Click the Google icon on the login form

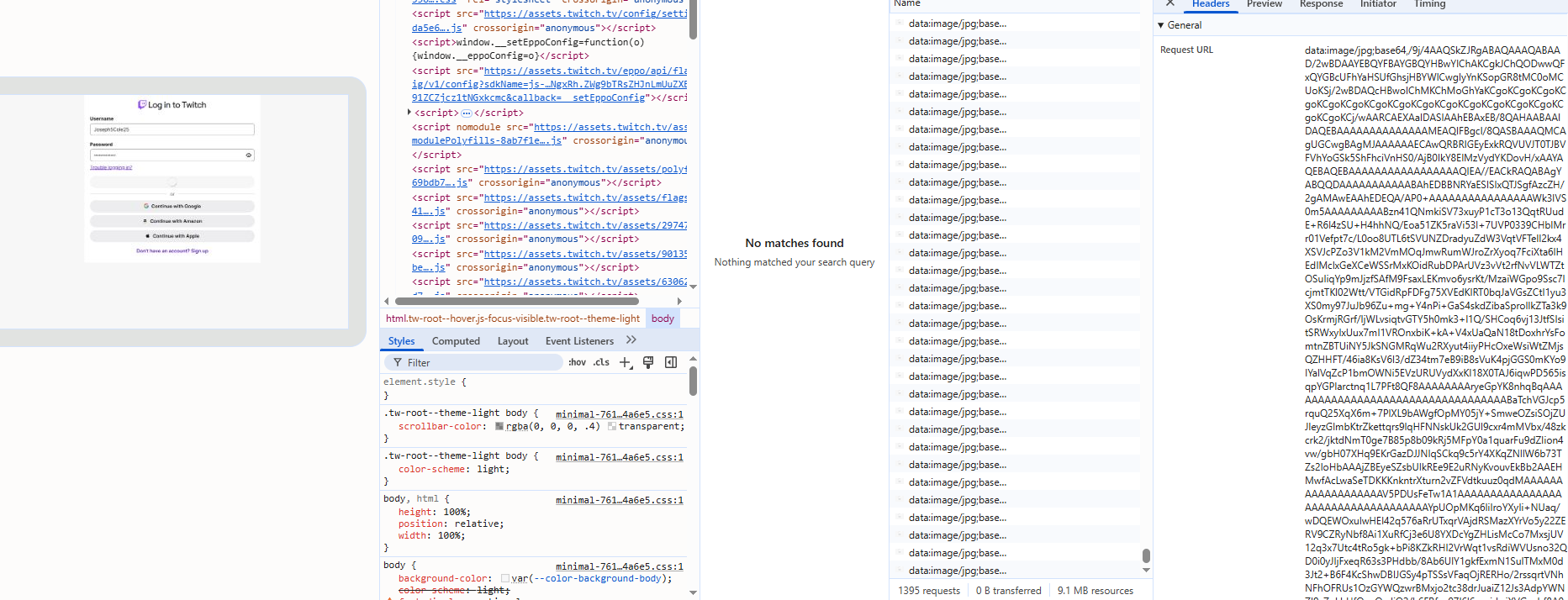[x=146, y=206]
